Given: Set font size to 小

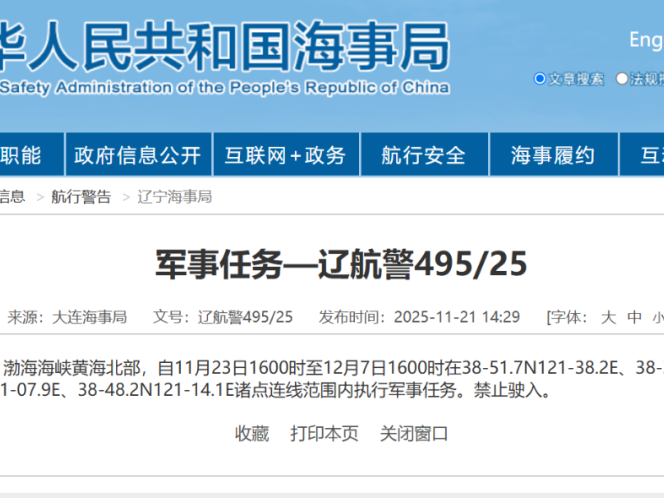Looking at the screenshot, I should 657,317.
